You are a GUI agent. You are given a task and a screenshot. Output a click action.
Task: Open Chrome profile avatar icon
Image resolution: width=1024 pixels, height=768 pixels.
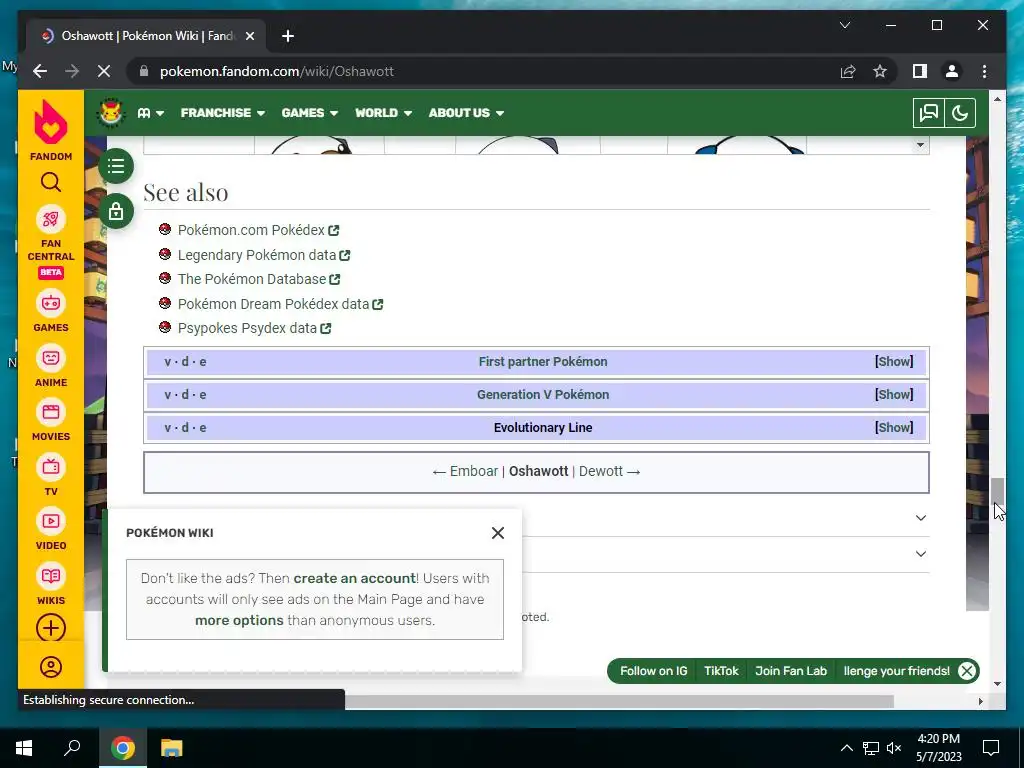tap(952, 71)
